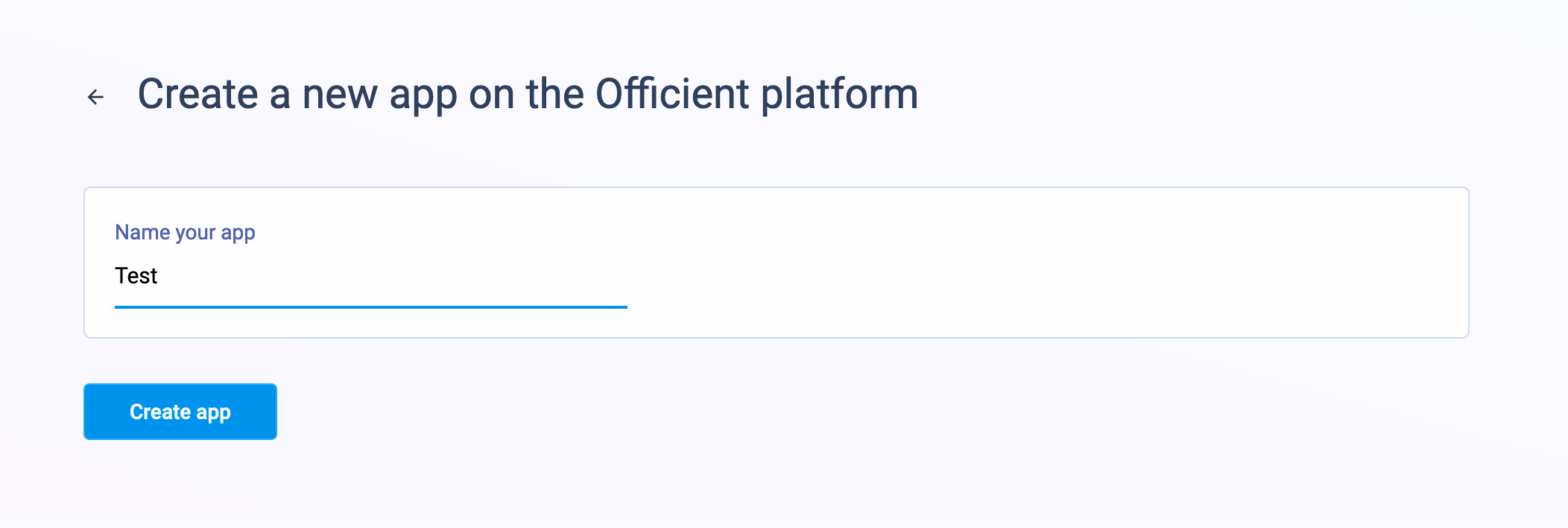This screenshot has height=528, width=1568.
Task: Click the back arrow icon
Action: (95, 97)
